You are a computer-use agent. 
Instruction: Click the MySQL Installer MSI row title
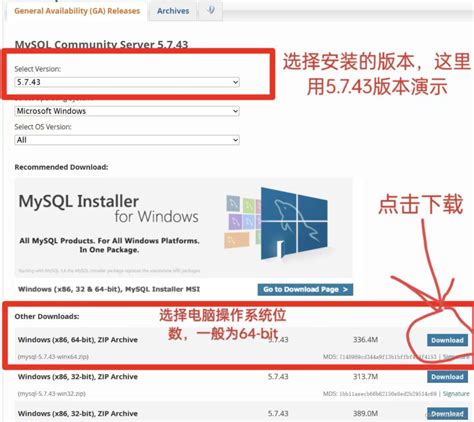pyautogui.click(x=109, y=289)
